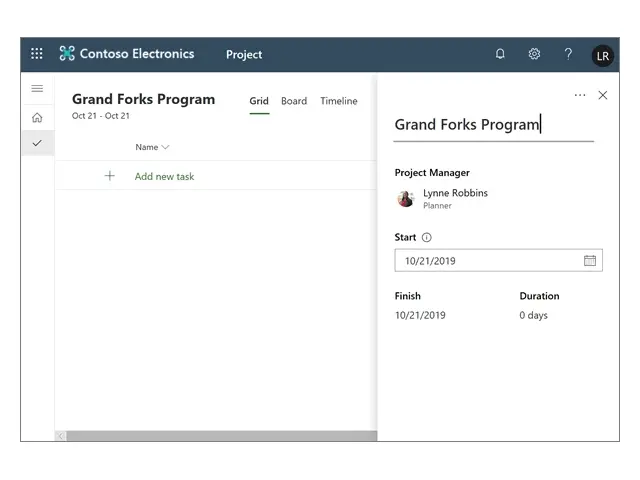The image size is (640, 480).
Task: Click Add new task
Action: (x=164, y=176)
